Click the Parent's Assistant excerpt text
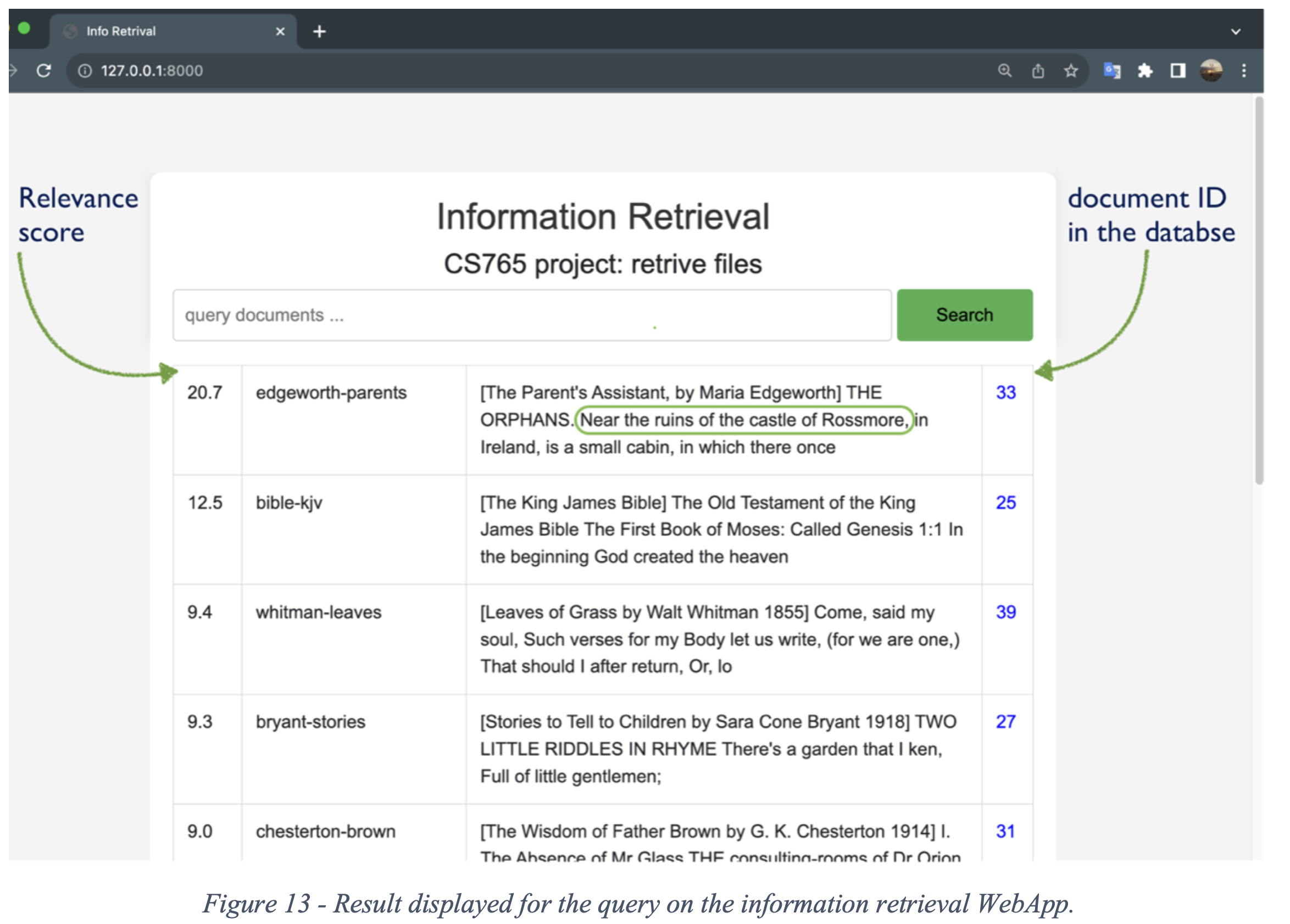The width and height of the screenshot is (1290, 924). coord(704,420)
